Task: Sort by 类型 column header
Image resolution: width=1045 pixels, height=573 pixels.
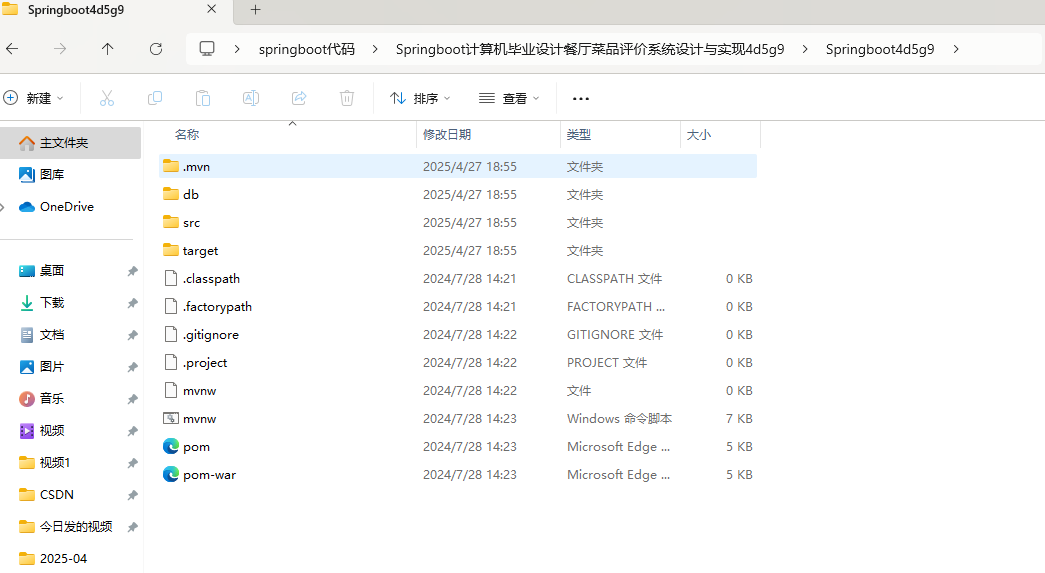Action: click(x=578, y=135)
